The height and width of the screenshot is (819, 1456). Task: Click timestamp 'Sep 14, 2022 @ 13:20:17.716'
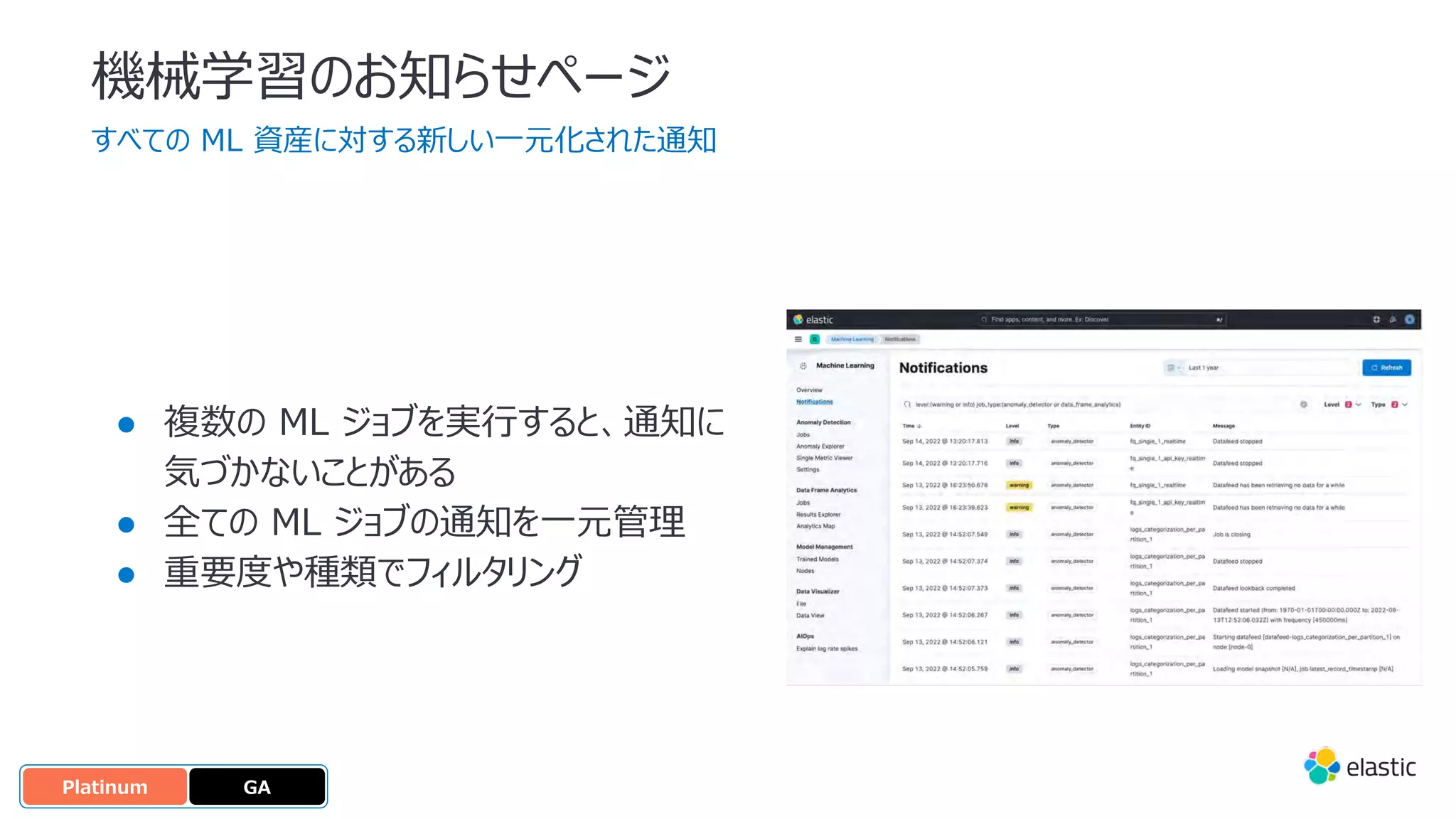pos(945,464)
